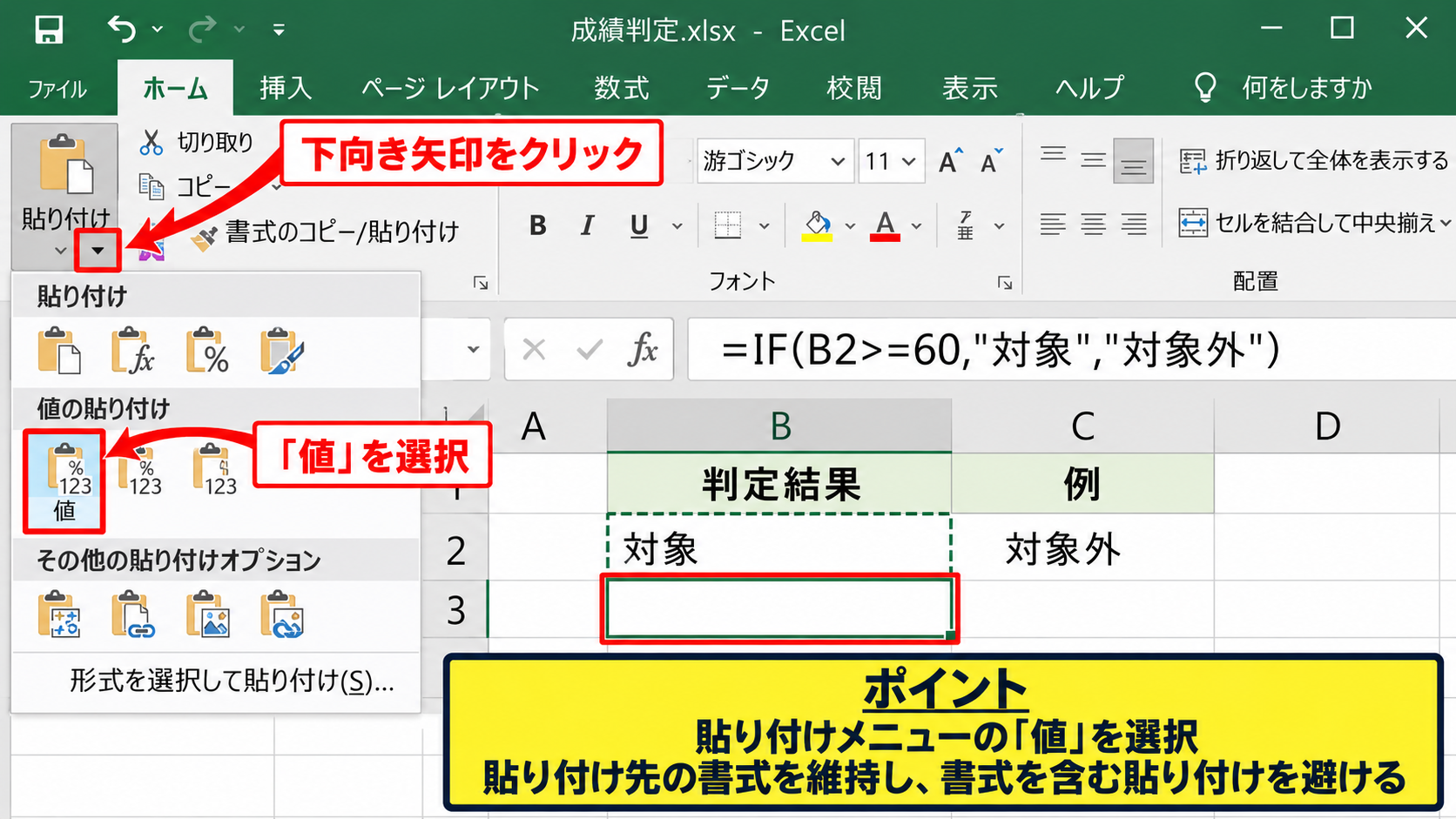Click the insert function fx button
The image size is (1456, 819).
(643, 350)
